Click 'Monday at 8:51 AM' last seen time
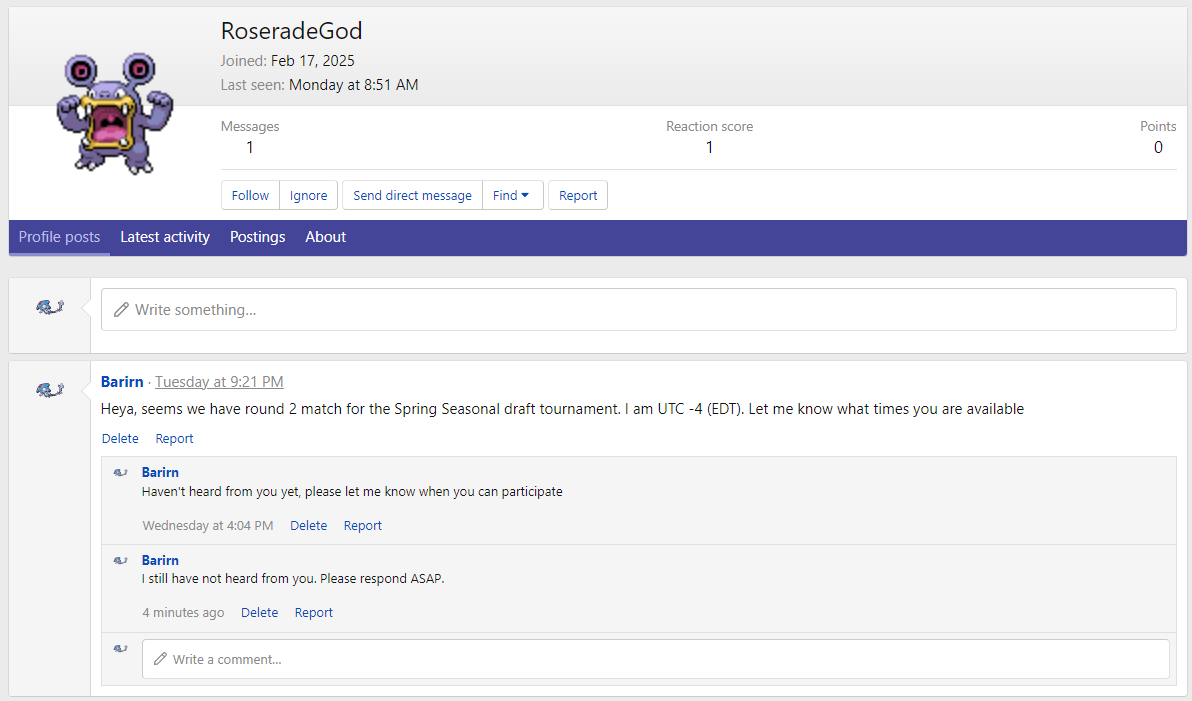Screen dimensions: 1192x701 [x=353, y=85]
